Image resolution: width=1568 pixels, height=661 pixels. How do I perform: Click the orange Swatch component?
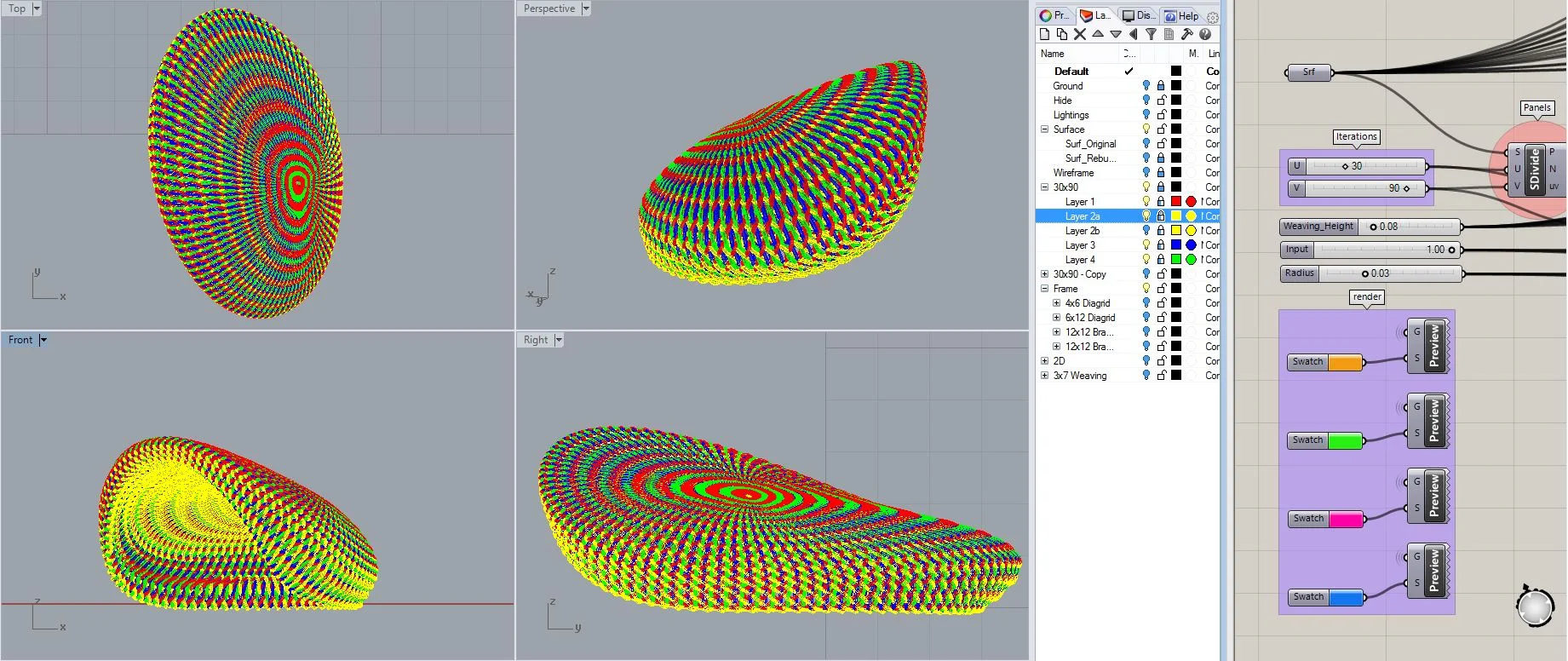click(1325, 362)
